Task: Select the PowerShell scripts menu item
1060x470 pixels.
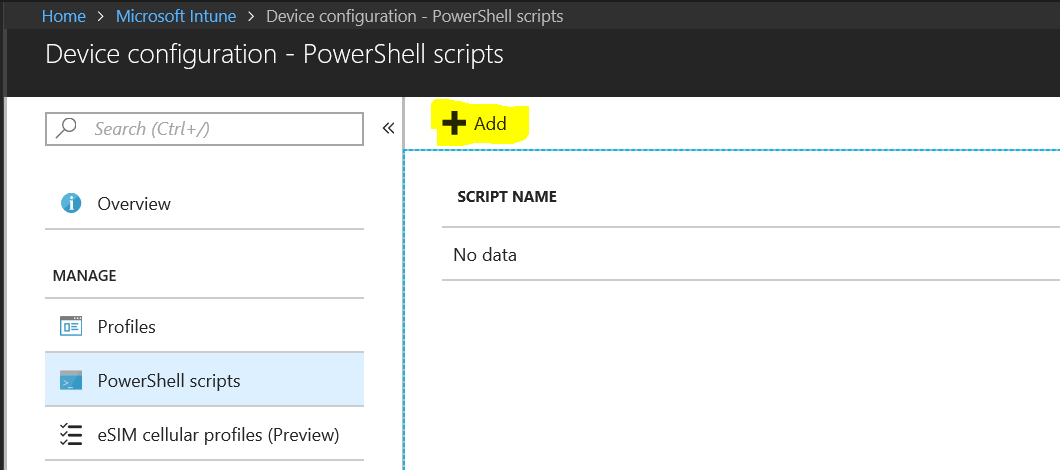Action: (x=204, y=380)
